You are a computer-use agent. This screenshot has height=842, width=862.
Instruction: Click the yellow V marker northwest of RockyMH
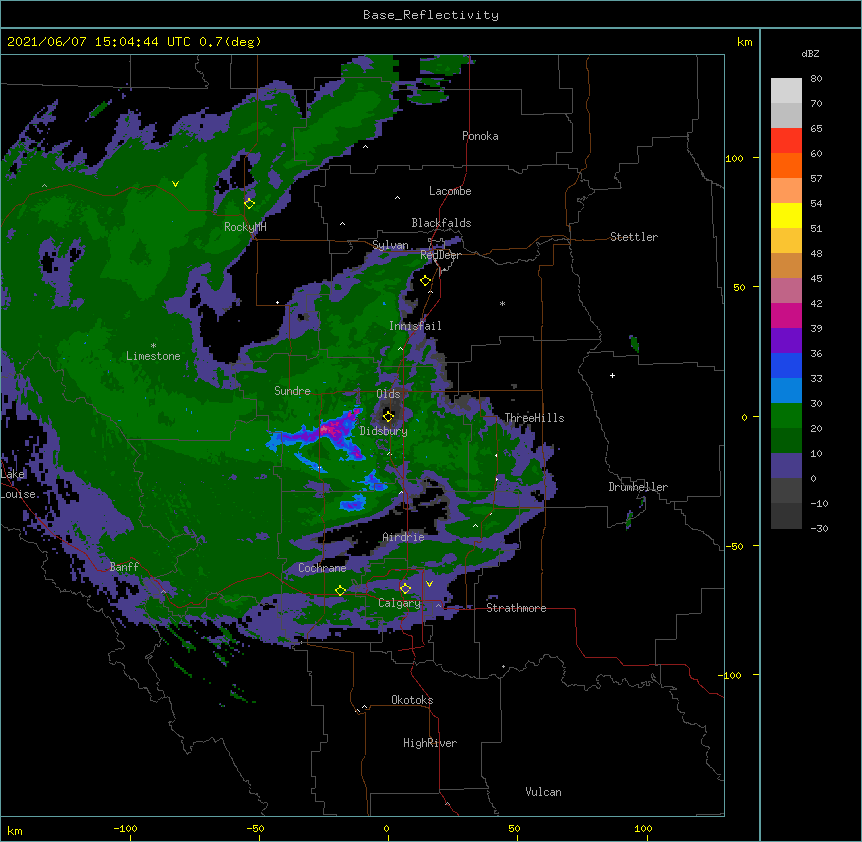pos(175,184)
